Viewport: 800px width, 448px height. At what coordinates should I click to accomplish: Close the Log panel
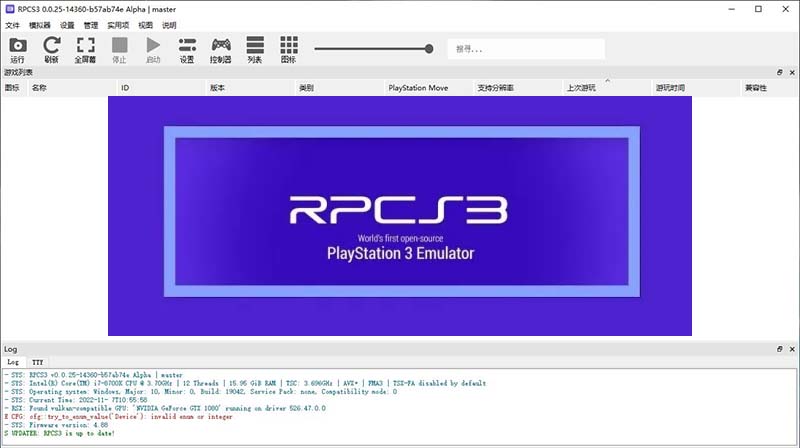pos(791,349)
